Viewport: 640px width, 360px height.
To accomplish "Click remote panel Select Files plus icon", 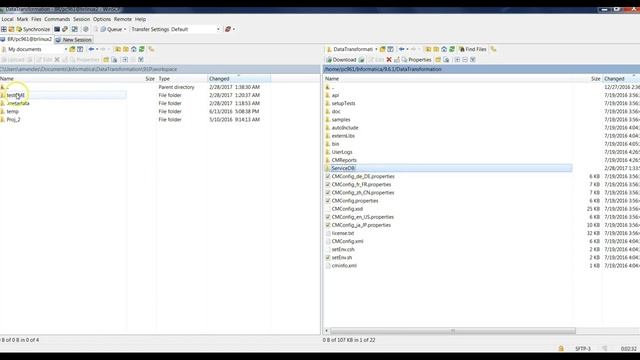I will pyautogui.click(x=457, y=60).
